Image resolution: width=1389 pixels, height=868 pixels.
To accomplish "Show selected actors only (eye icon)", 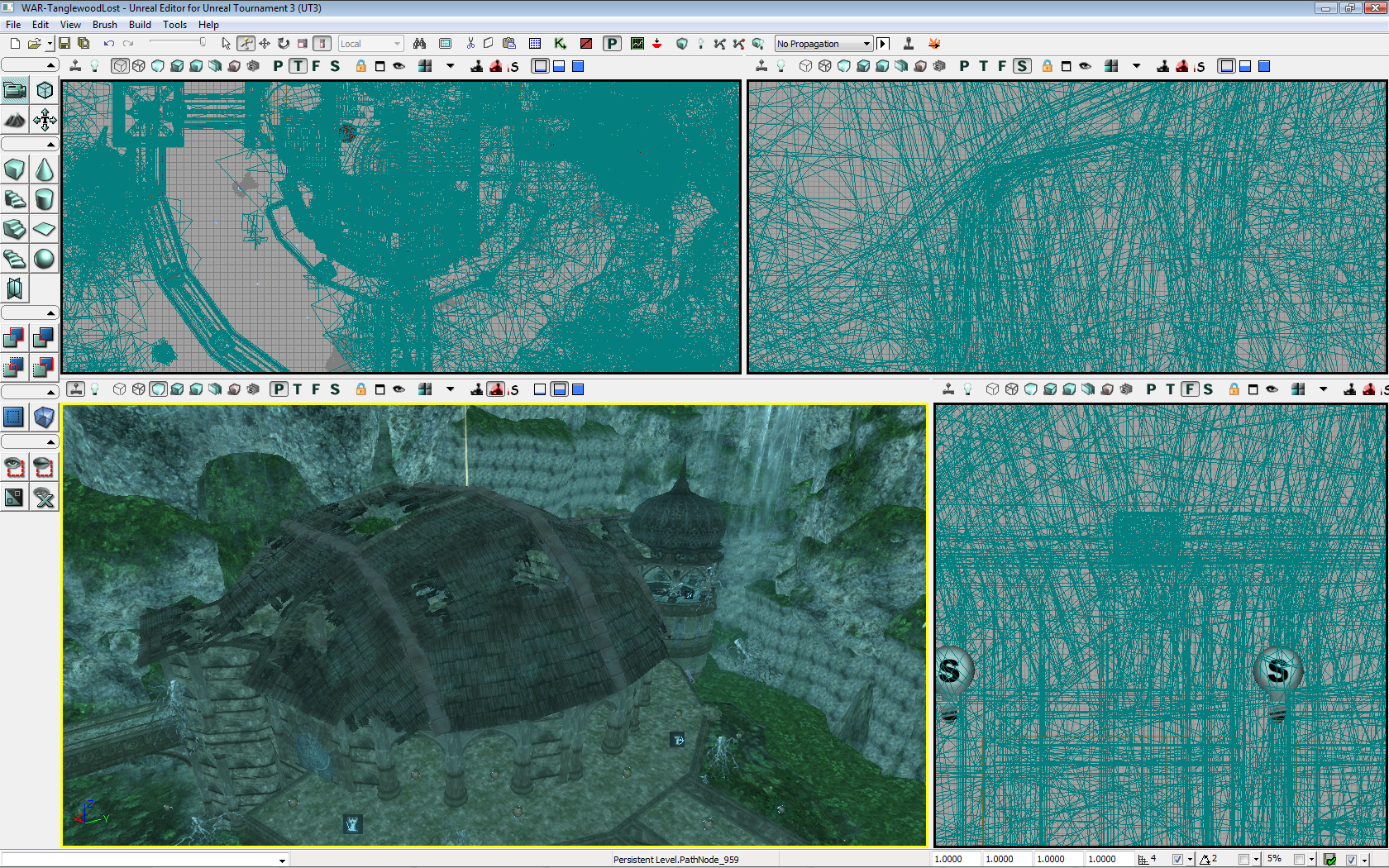I will point(15,467).
